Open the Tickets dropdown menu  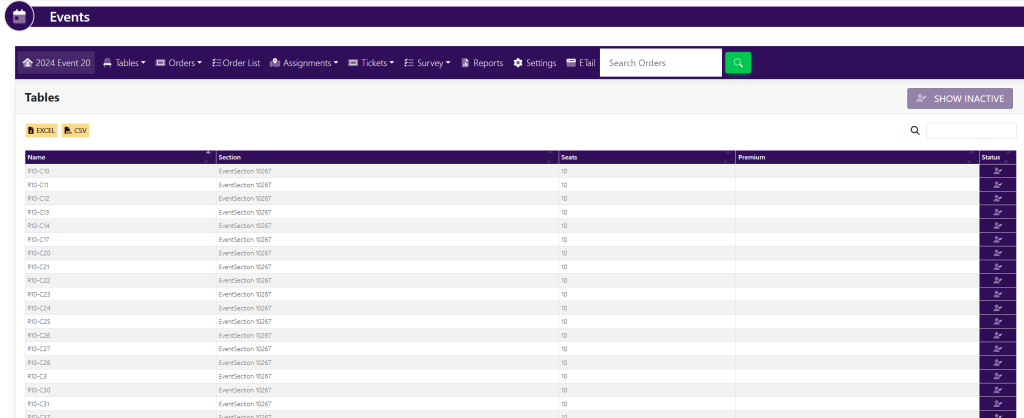pos(371,63)
